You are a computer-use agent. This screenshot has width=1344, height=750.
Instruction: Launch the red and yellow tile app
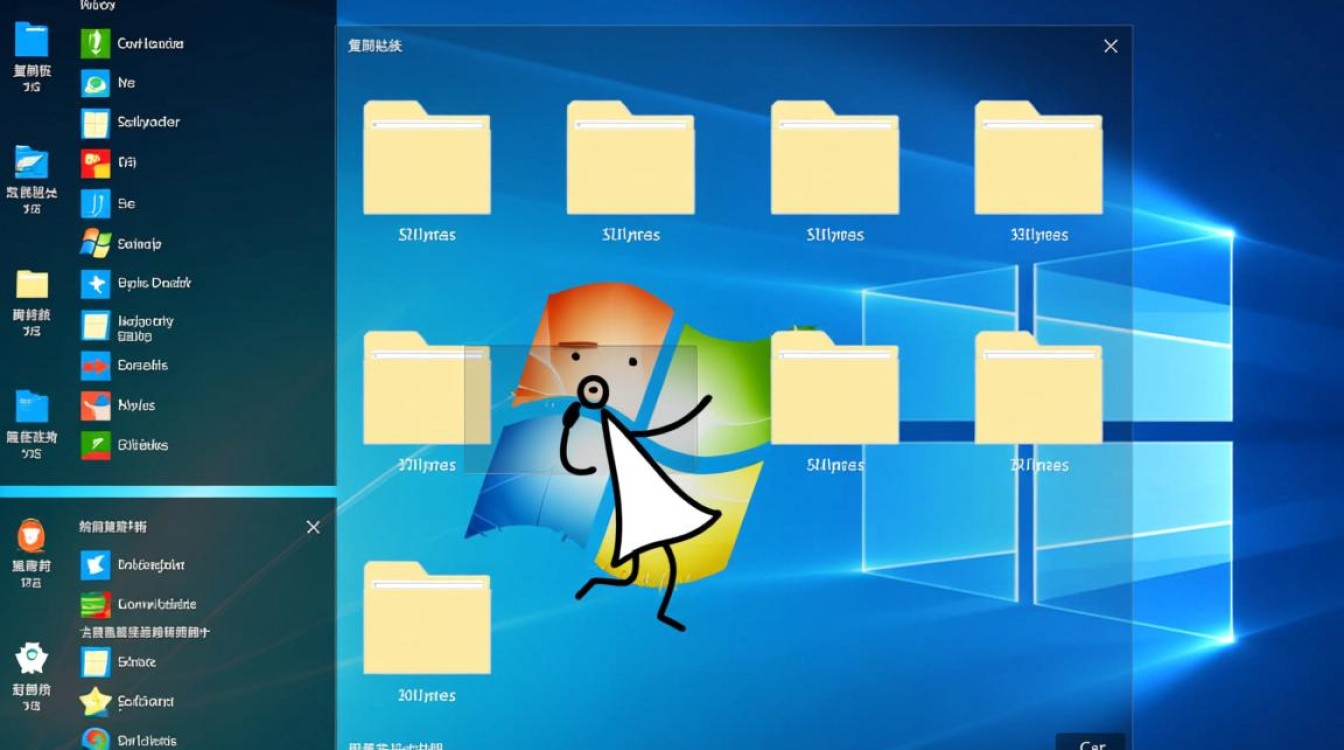(95, 163)
